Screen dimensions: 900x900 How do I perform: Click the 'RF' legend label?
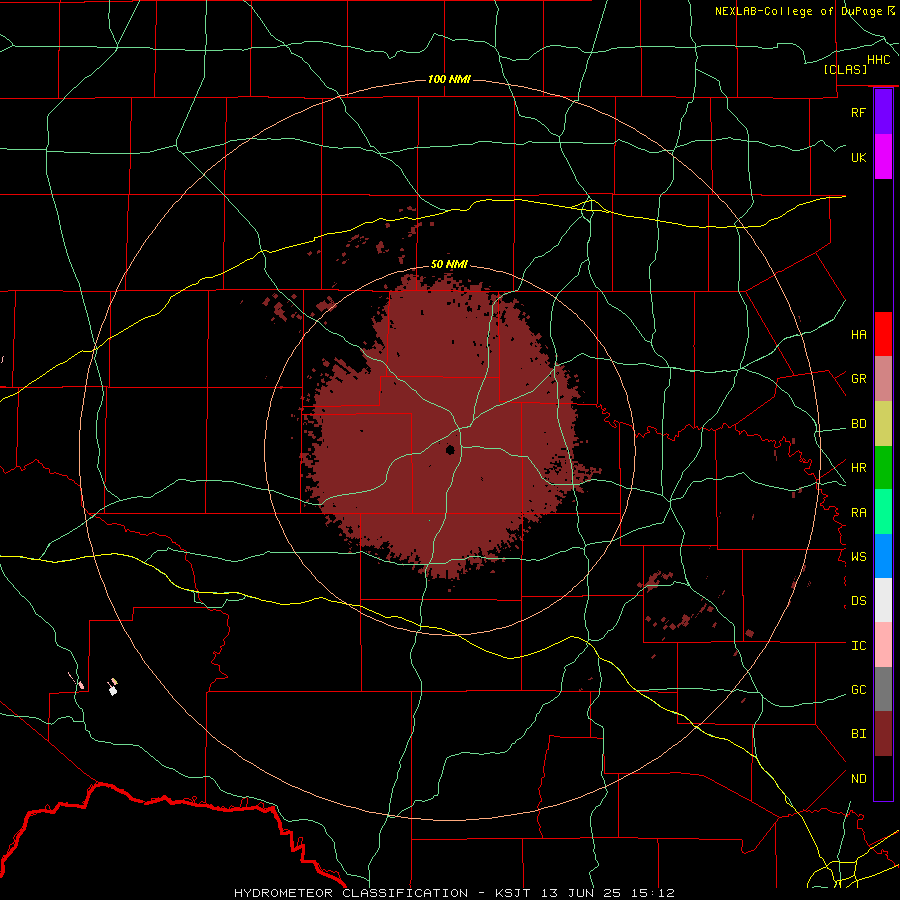(x=858, y=112)
